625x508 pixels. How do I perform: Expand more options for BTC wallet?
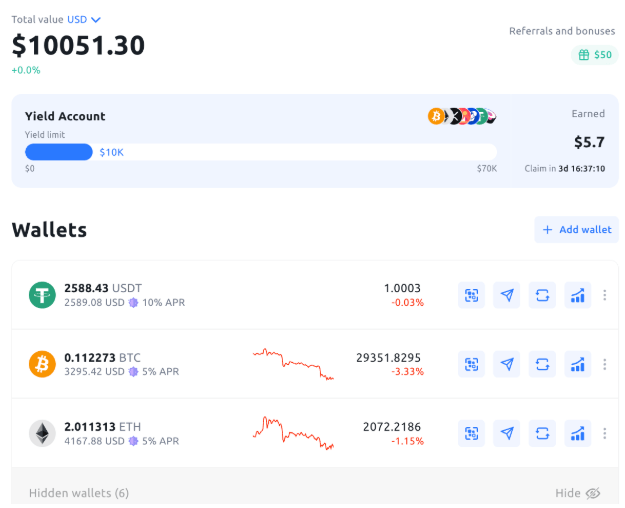coord(604,364)
